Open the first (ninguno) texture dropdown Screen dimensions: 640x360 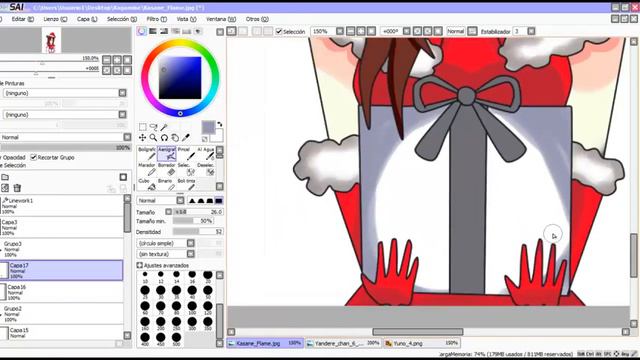[x=122, y=93]
